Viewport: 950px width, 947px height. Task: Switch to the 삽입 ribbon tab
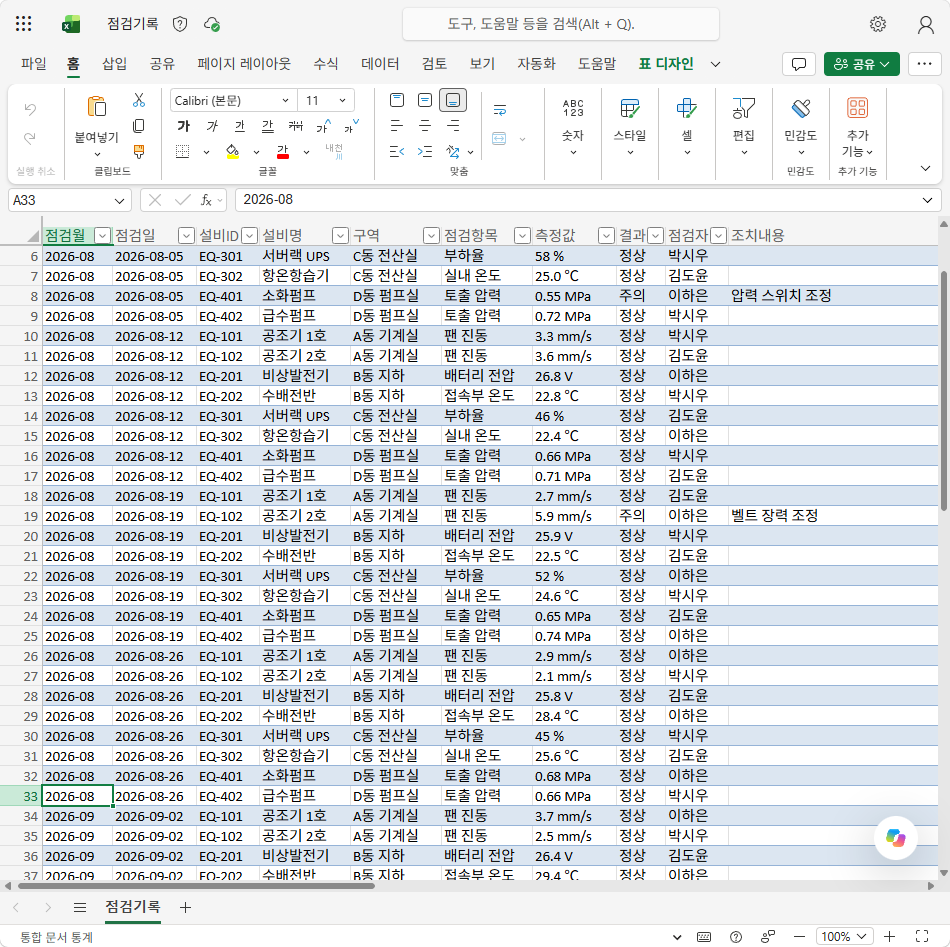click(x=114, y=64)
